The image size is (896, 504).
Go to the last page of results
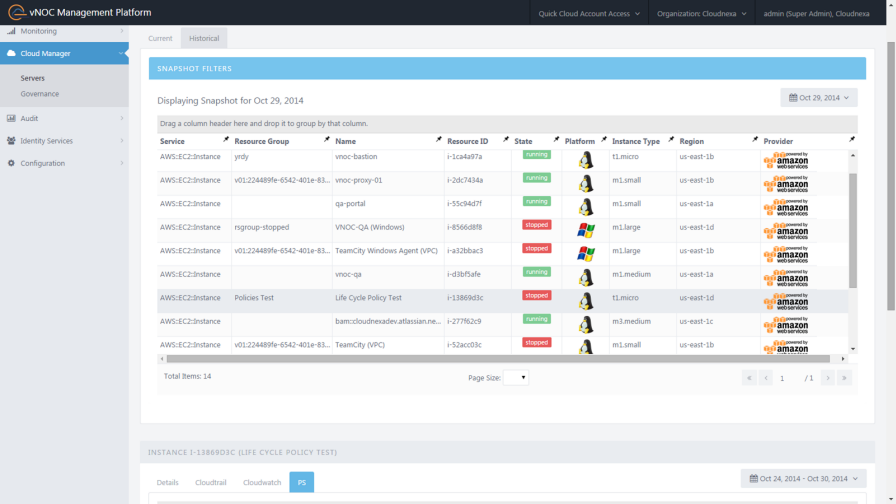pyautogui.click(x=844, y=378)
